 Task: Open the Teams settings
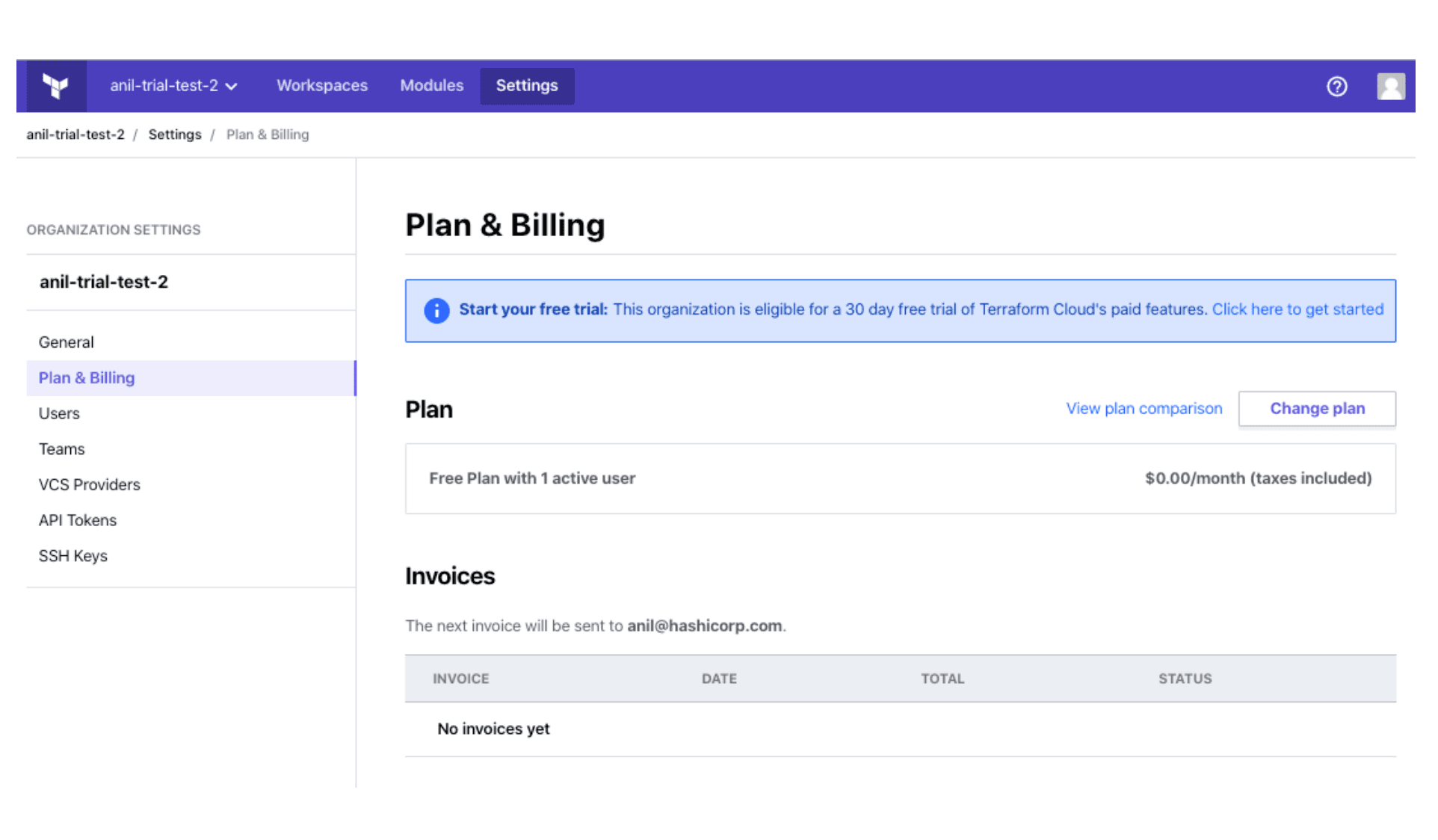[61, 448]
